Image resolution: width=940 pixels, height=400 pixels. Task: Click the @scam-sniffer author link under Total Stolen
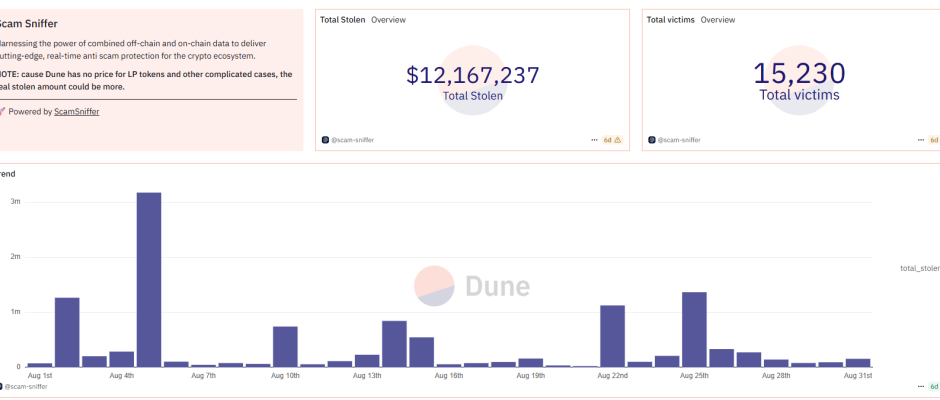[353, 140]
